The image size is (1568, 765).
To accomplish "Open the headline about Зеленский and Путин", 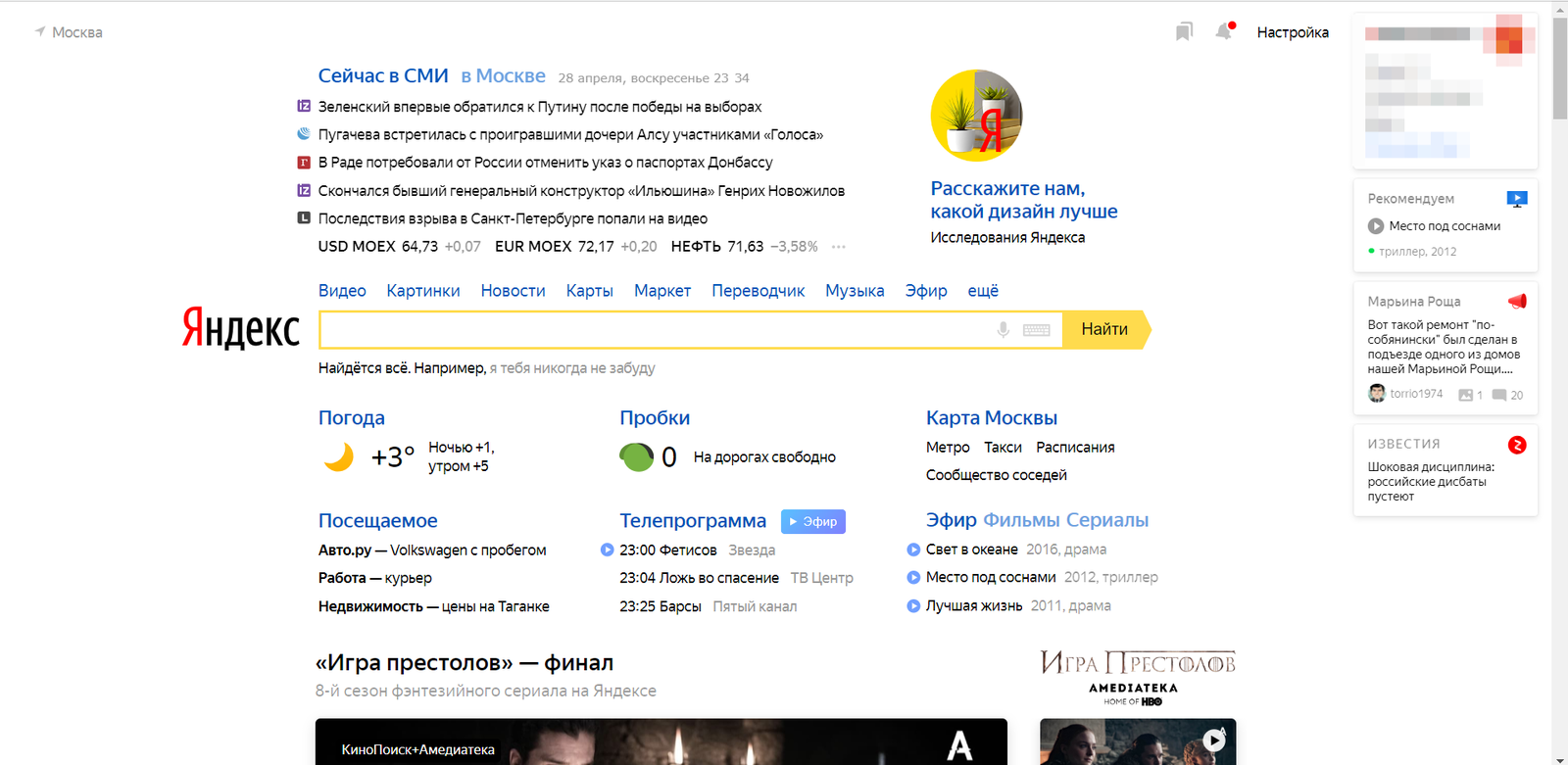I will tap(540, 107).
